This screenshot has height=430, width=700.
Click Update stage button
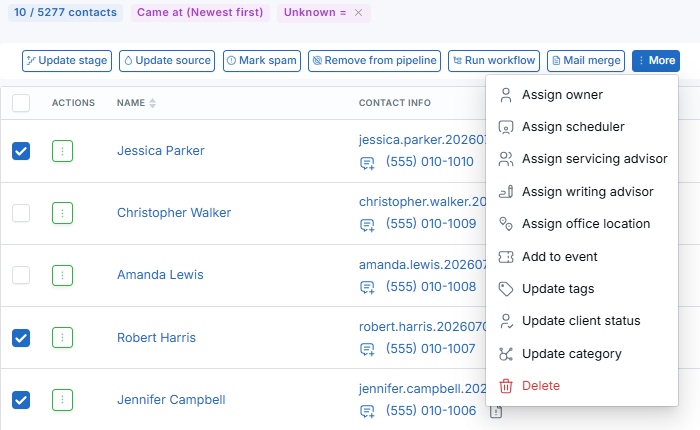[x=67, y=61]
